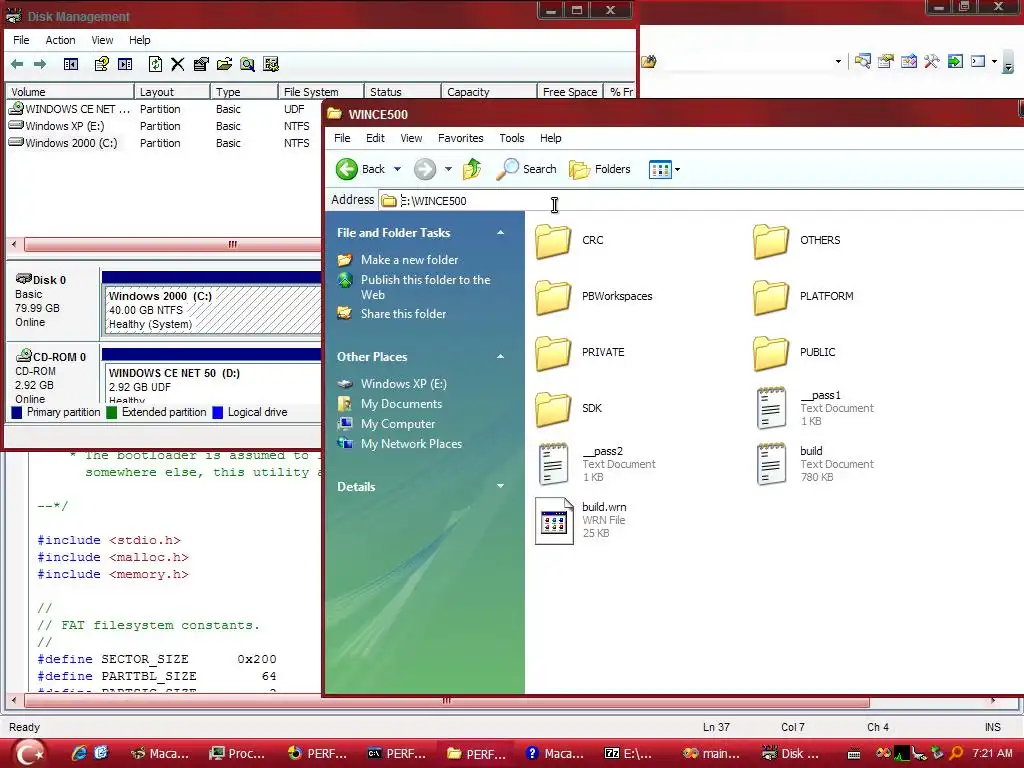The width and height of the screenshot is (1024, 768).
Task: Click the Start button on taskbar
Action: tap(30, 754)
